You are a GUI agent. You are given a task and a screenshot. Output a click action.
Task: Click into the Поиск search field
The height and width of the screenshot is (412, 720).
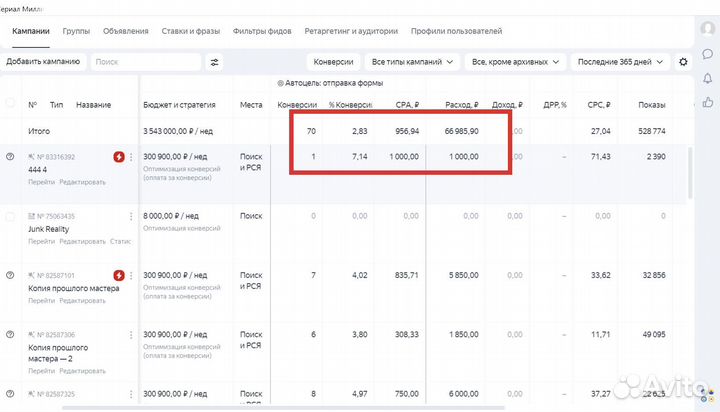point(146,62)
